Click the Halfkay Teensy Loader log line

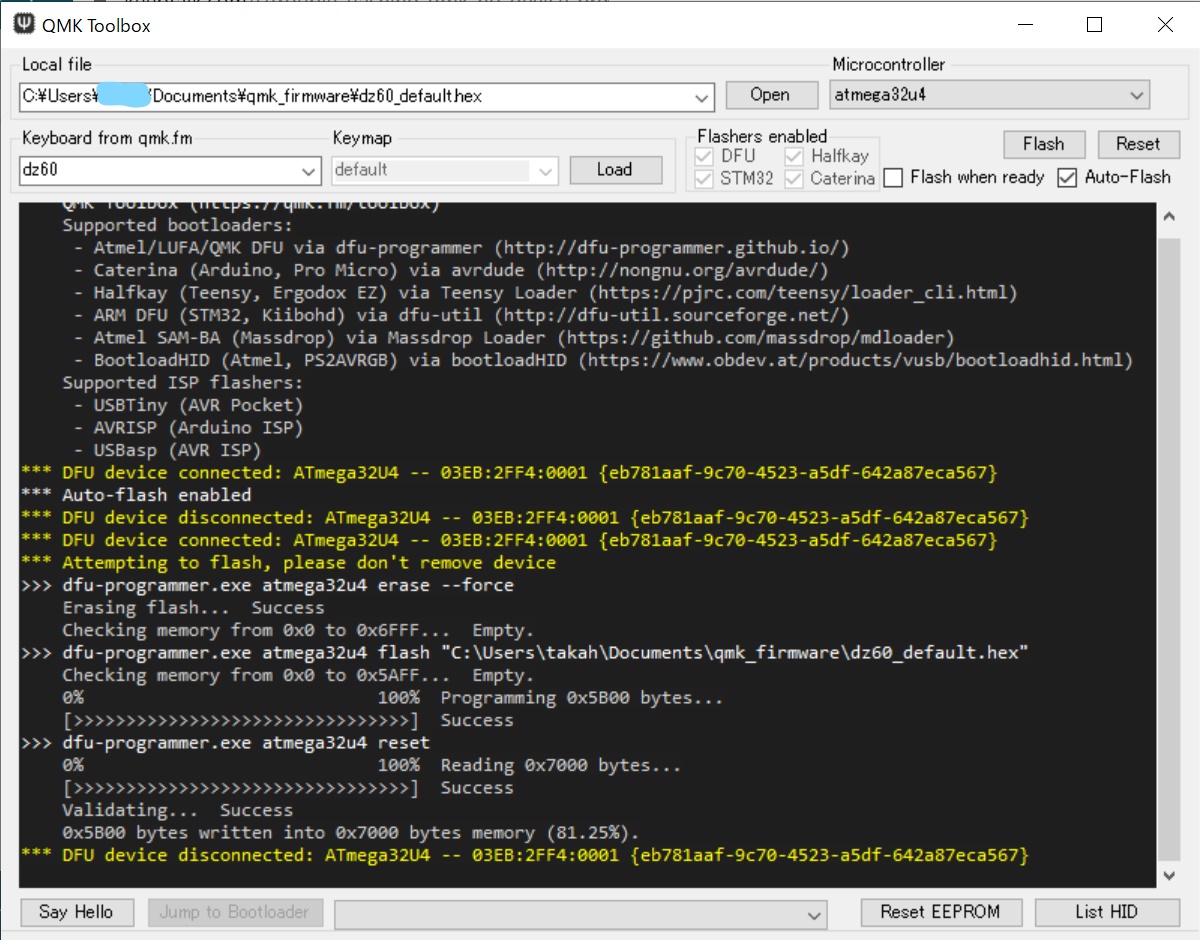545,293
